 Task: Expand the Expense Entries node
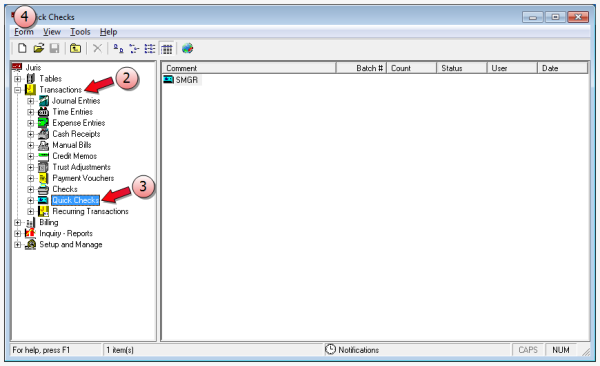31,123
